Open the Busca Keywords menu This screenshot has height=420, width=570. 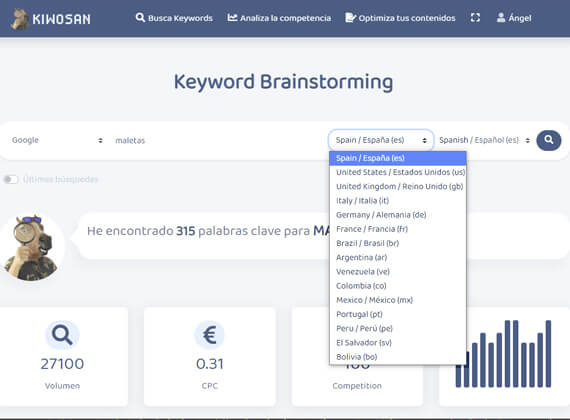pyautogui.click(x=174, y=18)
